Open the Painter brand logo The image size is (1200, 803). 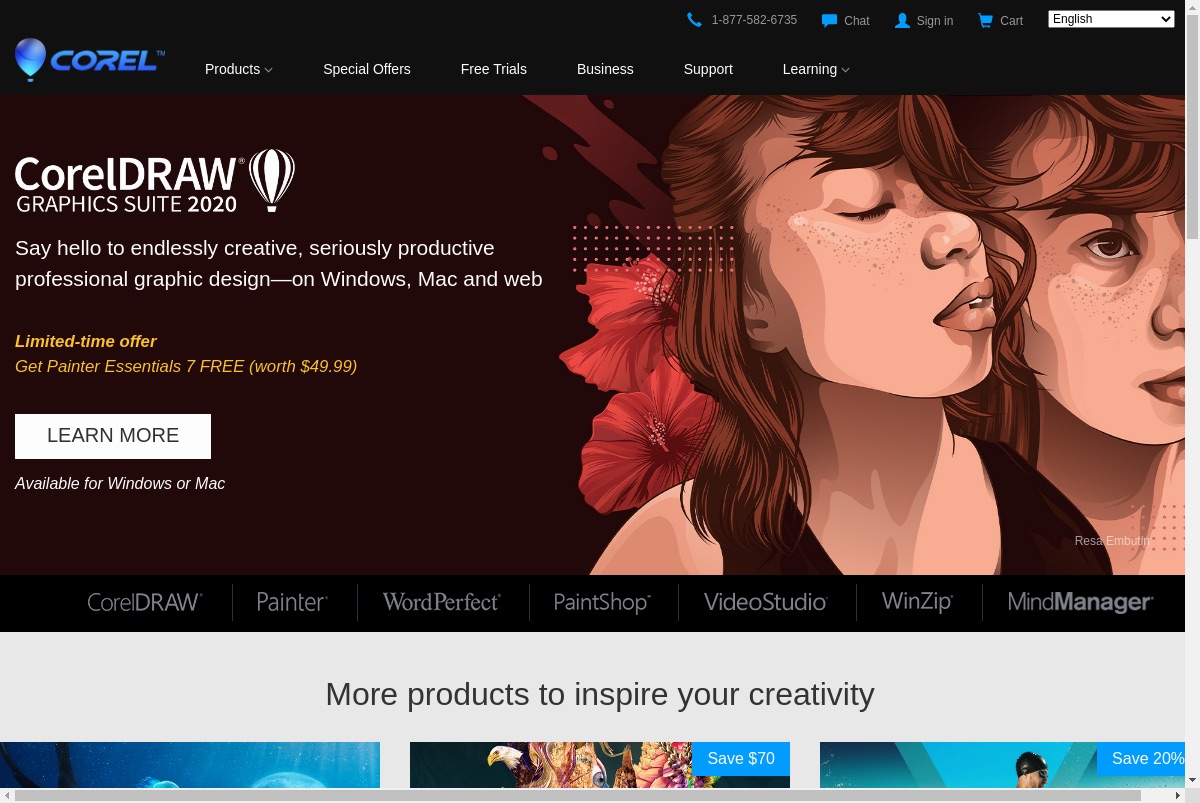[x=292, y=602]
